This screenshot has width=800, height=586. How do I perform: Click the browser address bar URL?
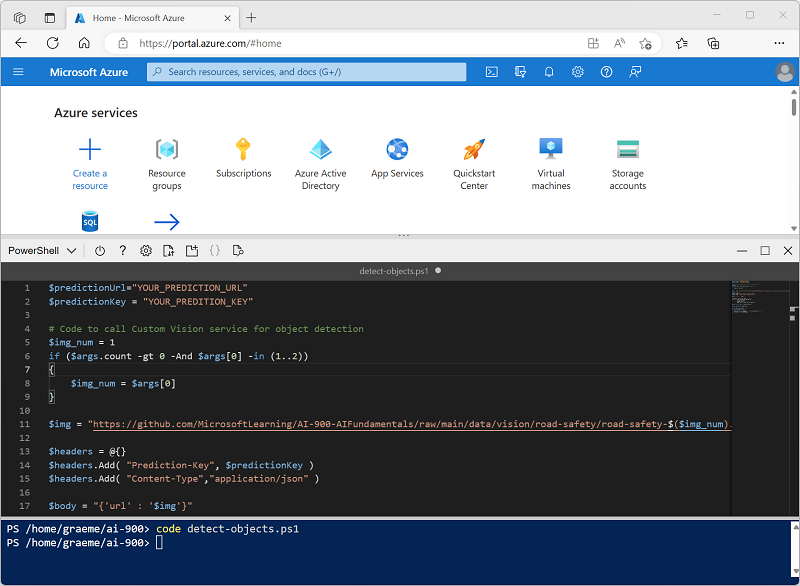(210, 43)
